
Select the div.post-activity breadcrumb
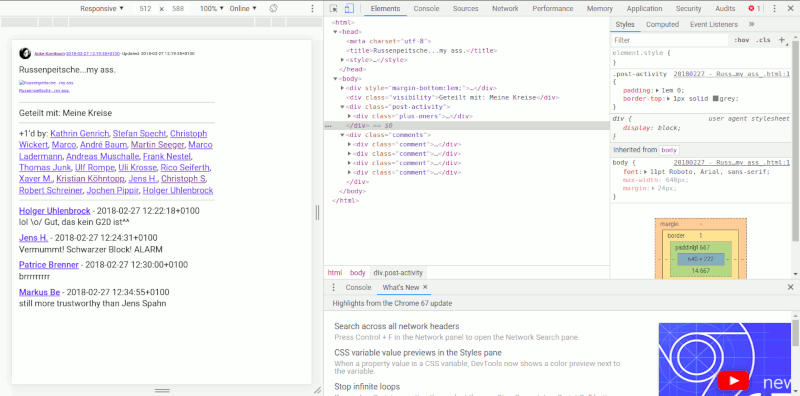pos(397,273)
